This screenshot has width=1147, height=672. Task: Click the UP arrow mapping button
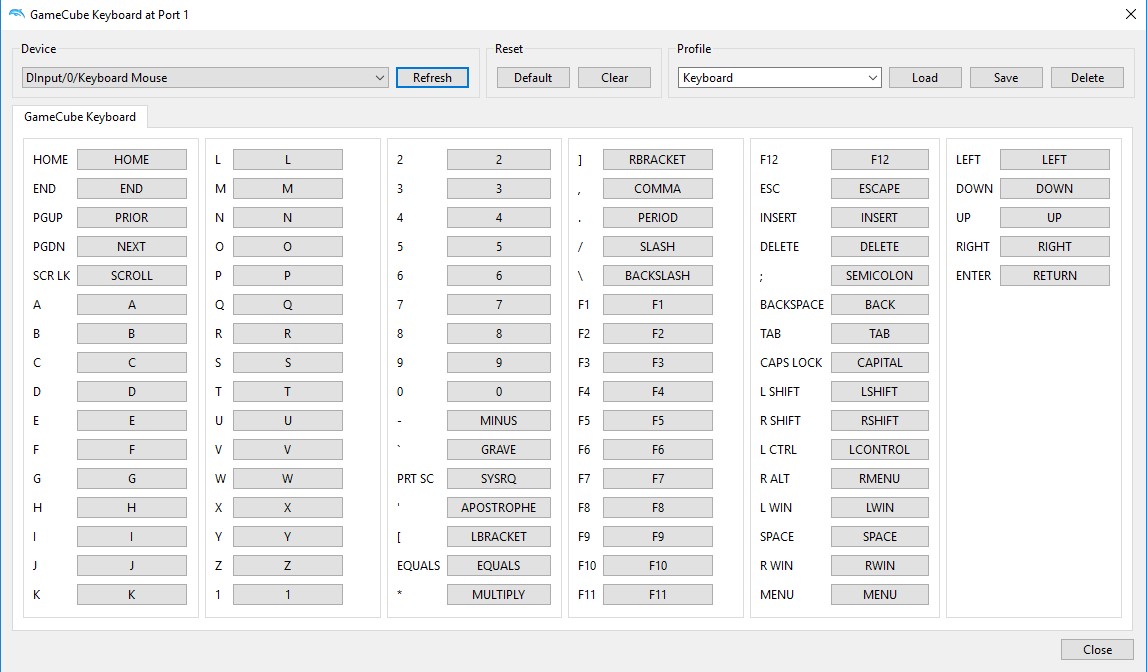tap(1055, 217)
